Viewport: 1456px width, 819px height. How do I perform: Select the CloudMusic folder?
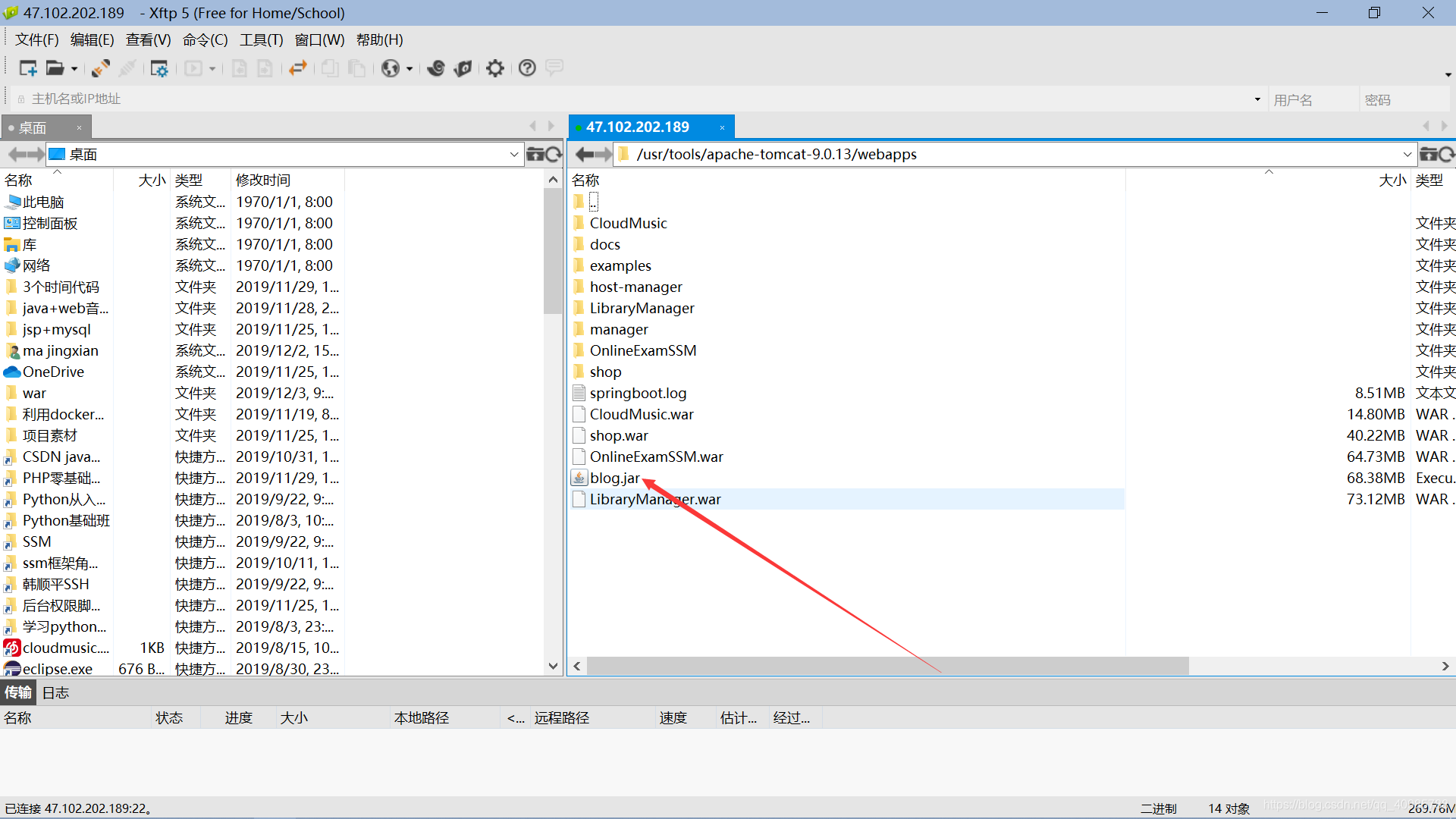(x=628, y=223)
